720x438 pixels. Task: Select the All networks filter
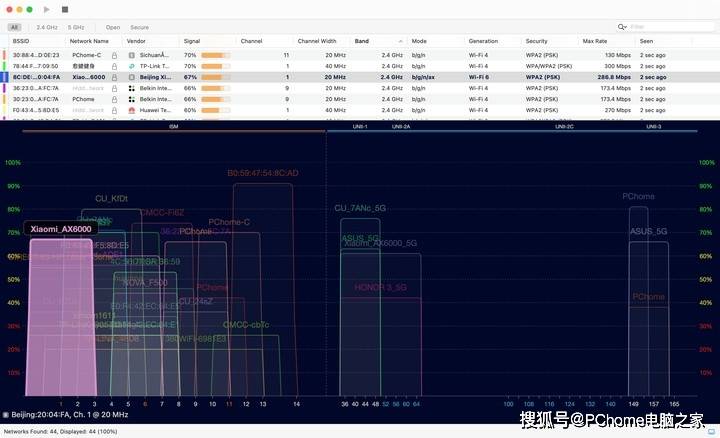pyautogui.click(x=14, y=28)
